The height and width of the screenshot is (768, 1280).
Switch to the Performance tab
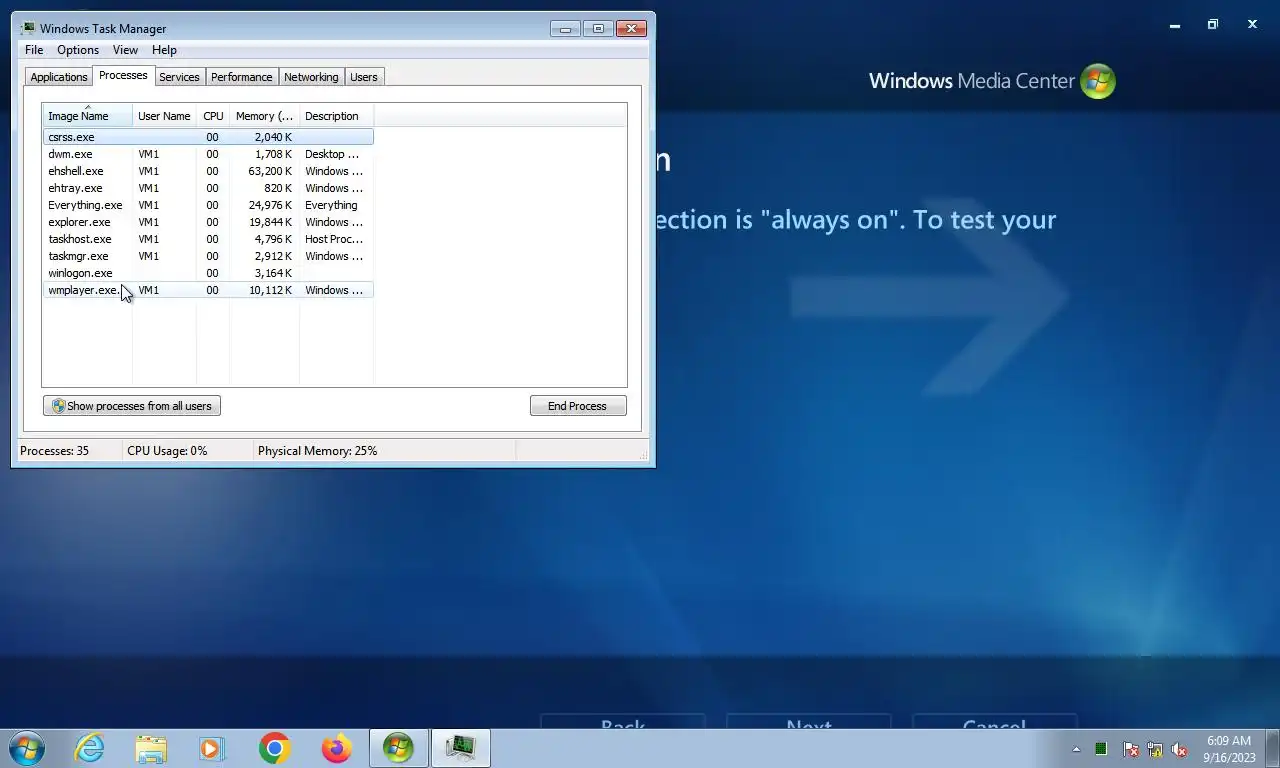(241, 77)
